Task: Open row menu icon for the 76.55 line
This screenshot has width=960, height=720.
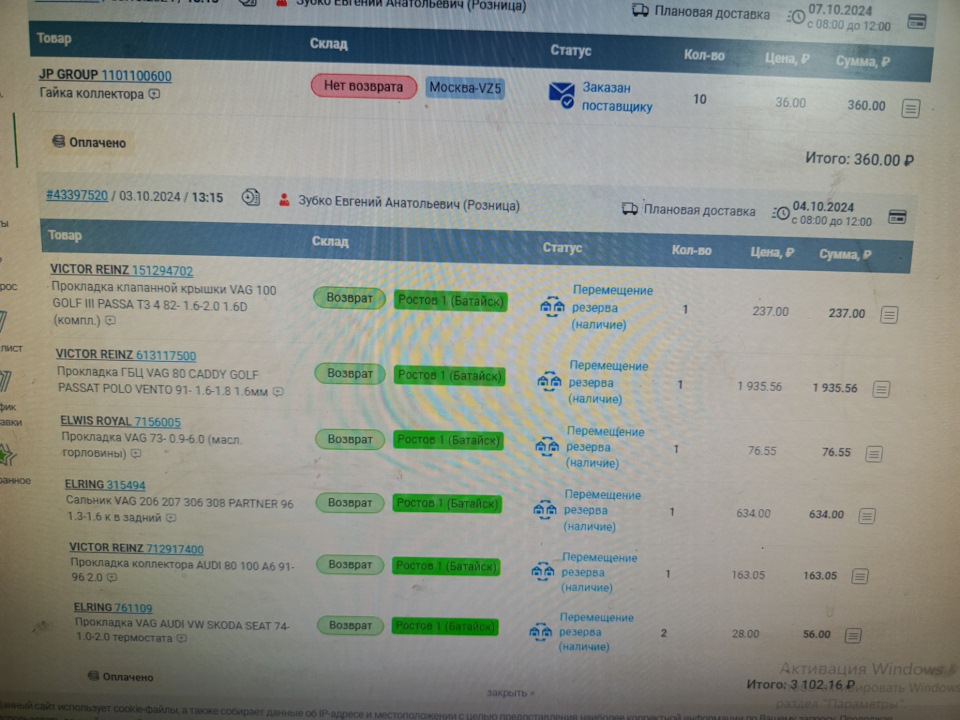Action: 873,454
